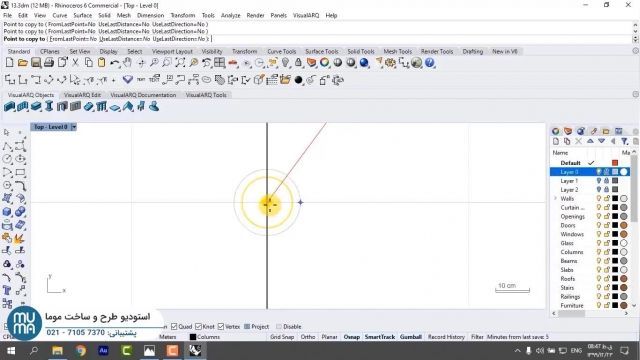The height and width of the screenshot is (360, 640).
Task: Expand the Walls layer tree arrow
Action: point(555,199)
